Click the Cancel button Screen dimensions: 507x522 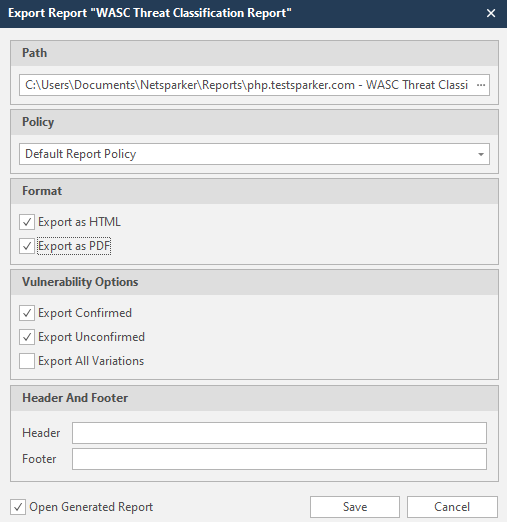coord(452,507)
